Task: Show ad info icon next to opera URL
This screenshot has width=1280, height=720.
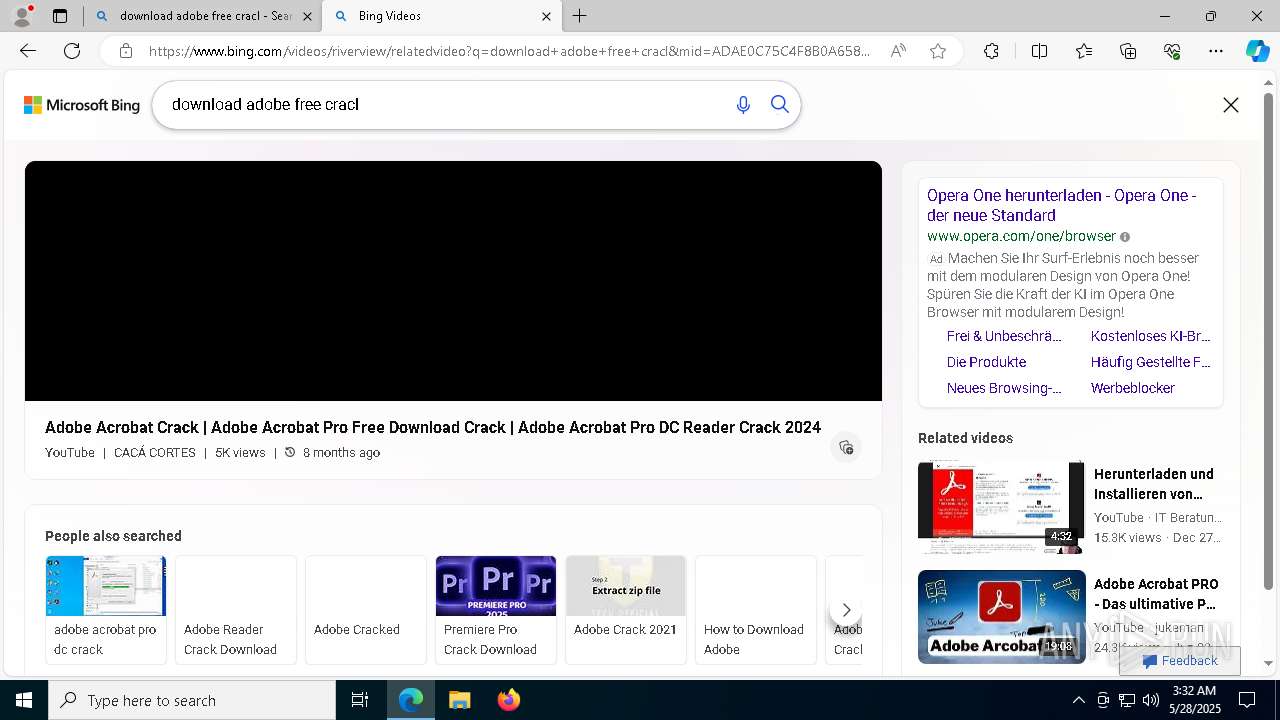Action: (x=1125, y=237)
